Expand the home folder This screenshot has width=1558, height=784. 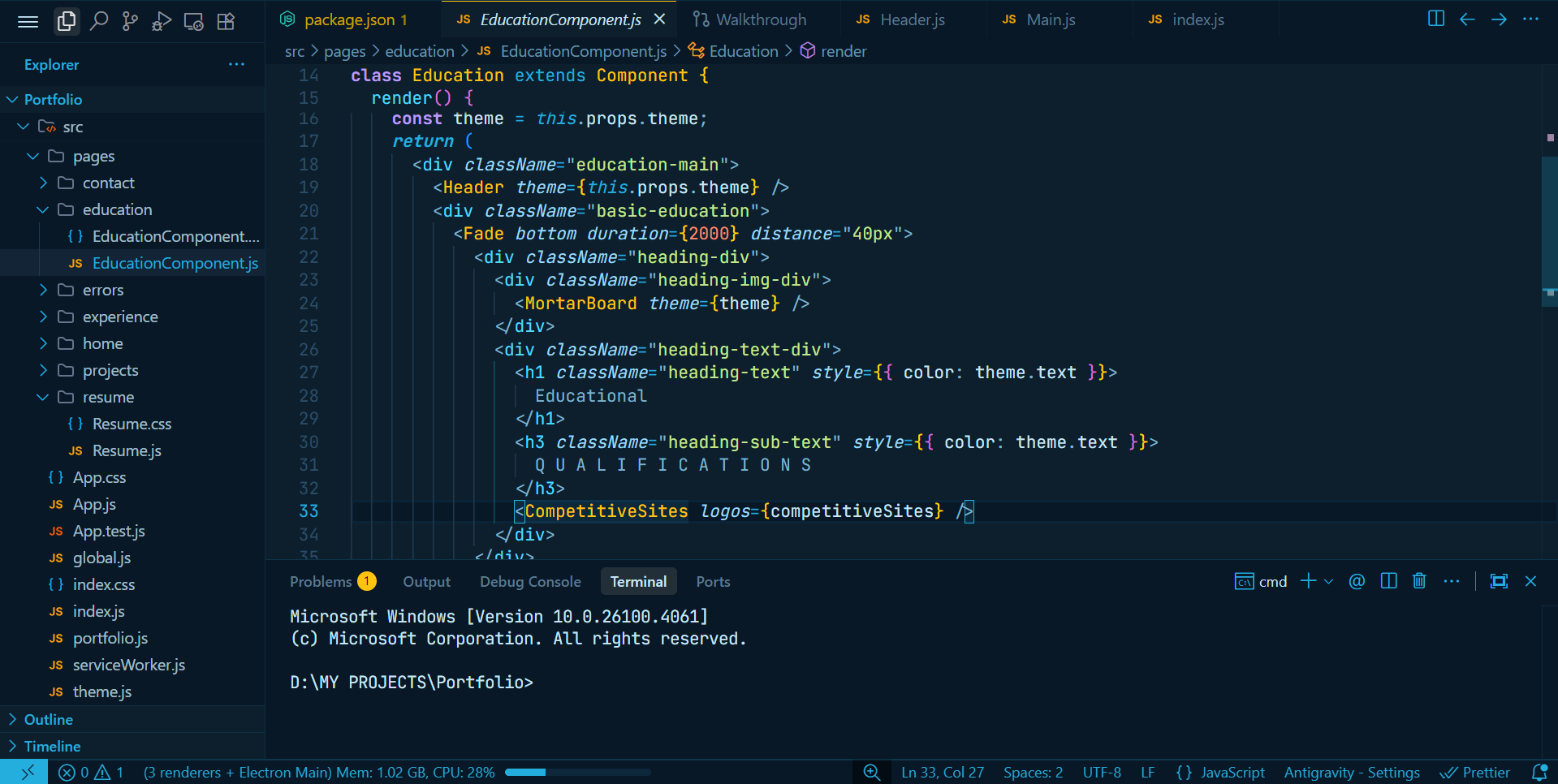43,343
